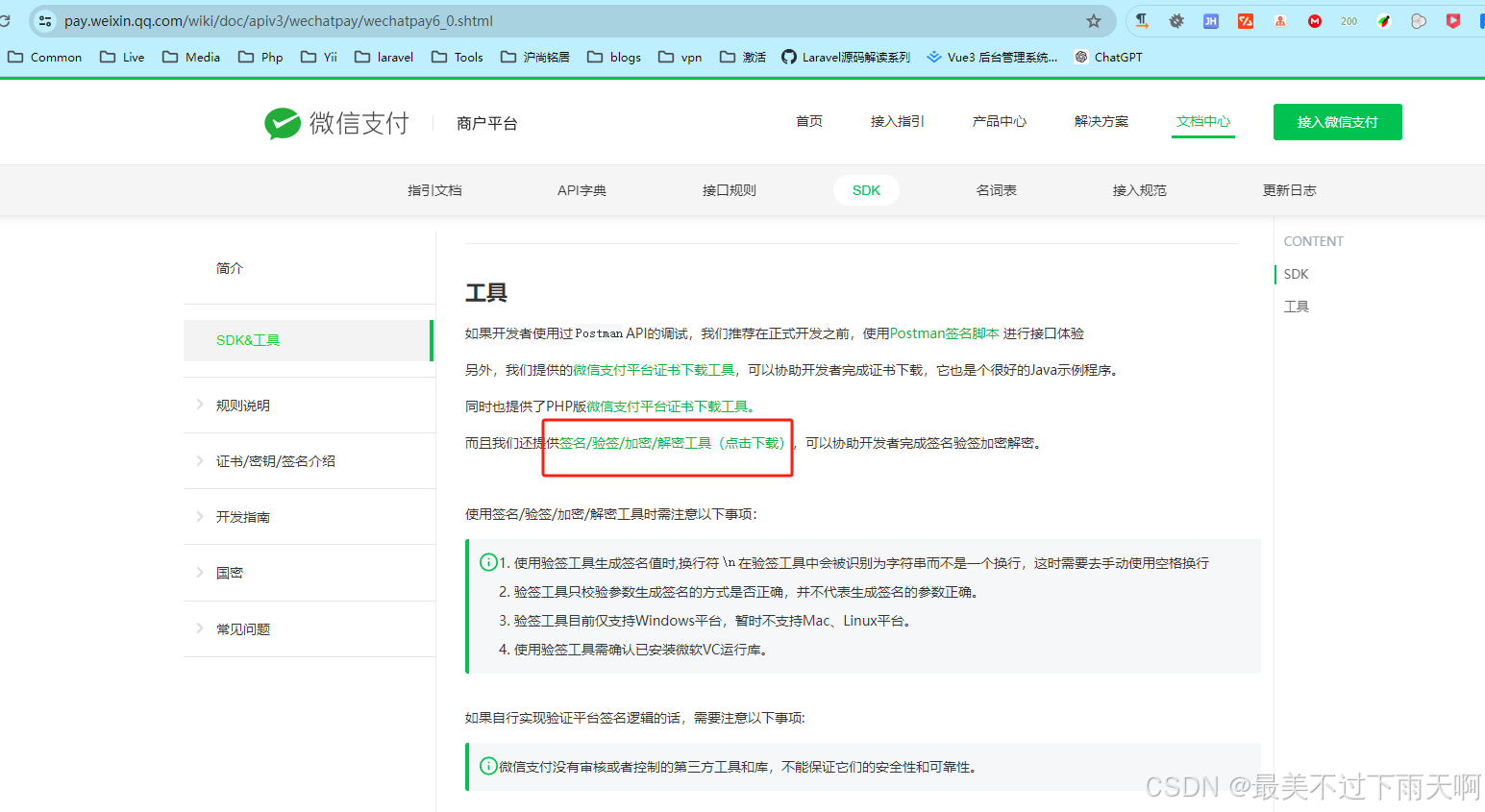Open the Php bookmarks folder

(x=260, y=58)
